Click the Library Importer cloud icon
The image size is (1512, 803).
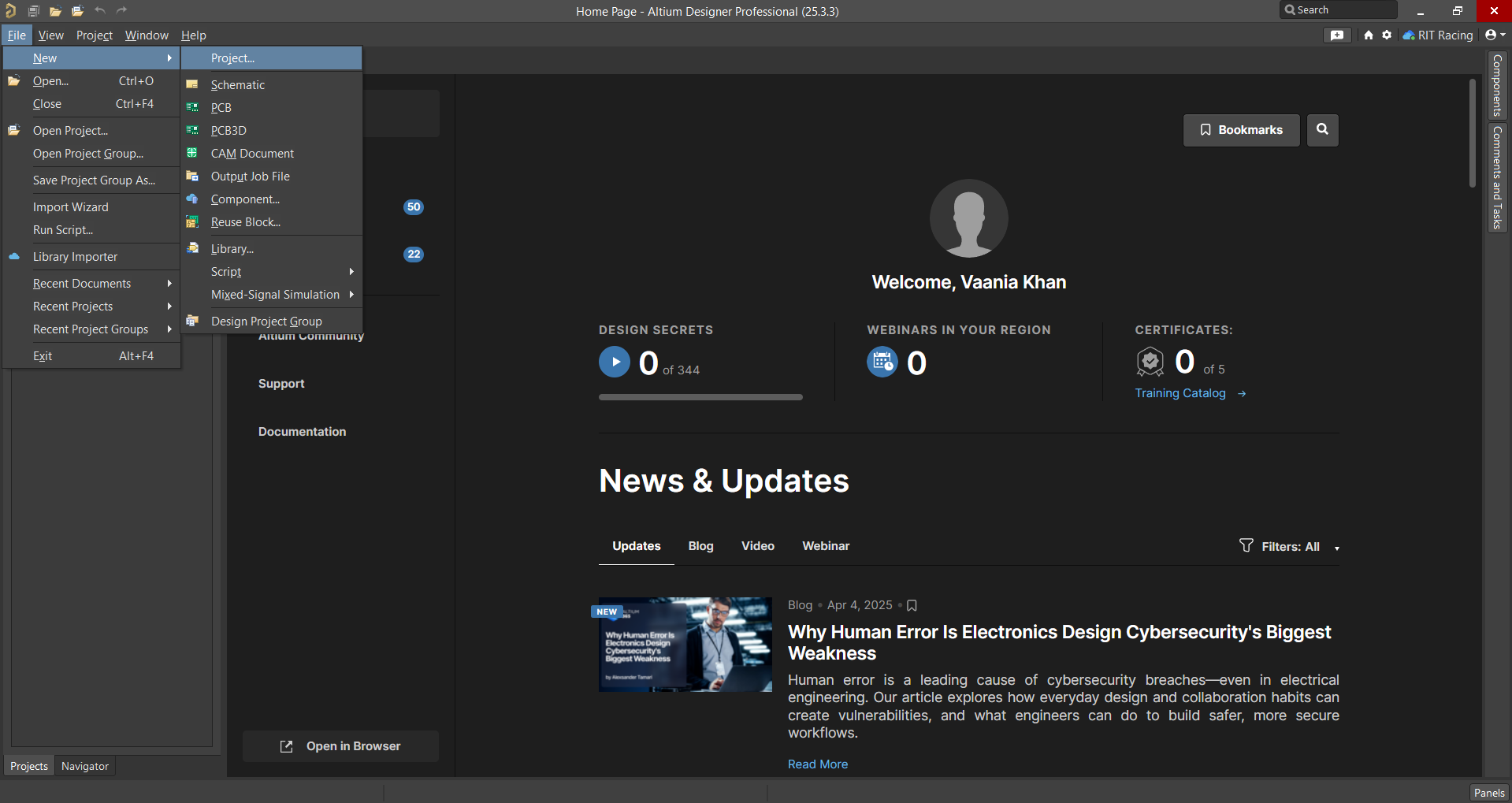[14, 256]
